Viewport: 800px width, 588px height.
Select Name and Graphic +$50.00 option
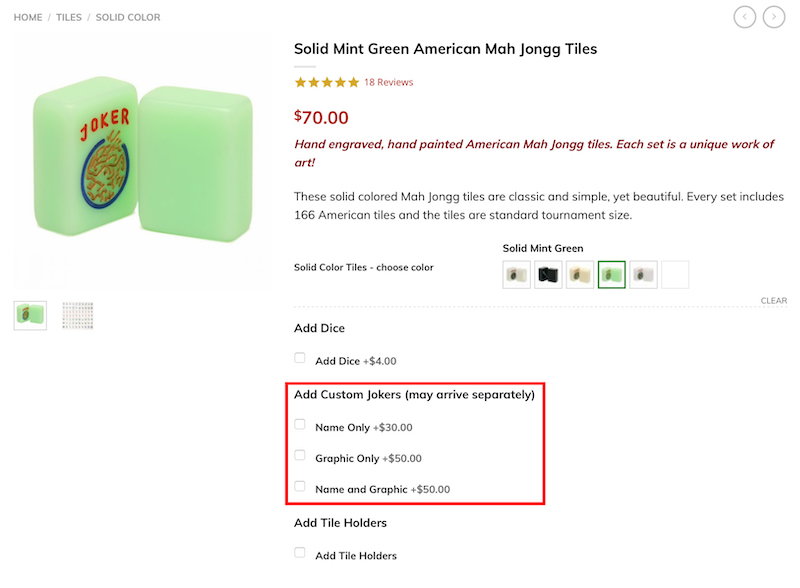point(299,486)
